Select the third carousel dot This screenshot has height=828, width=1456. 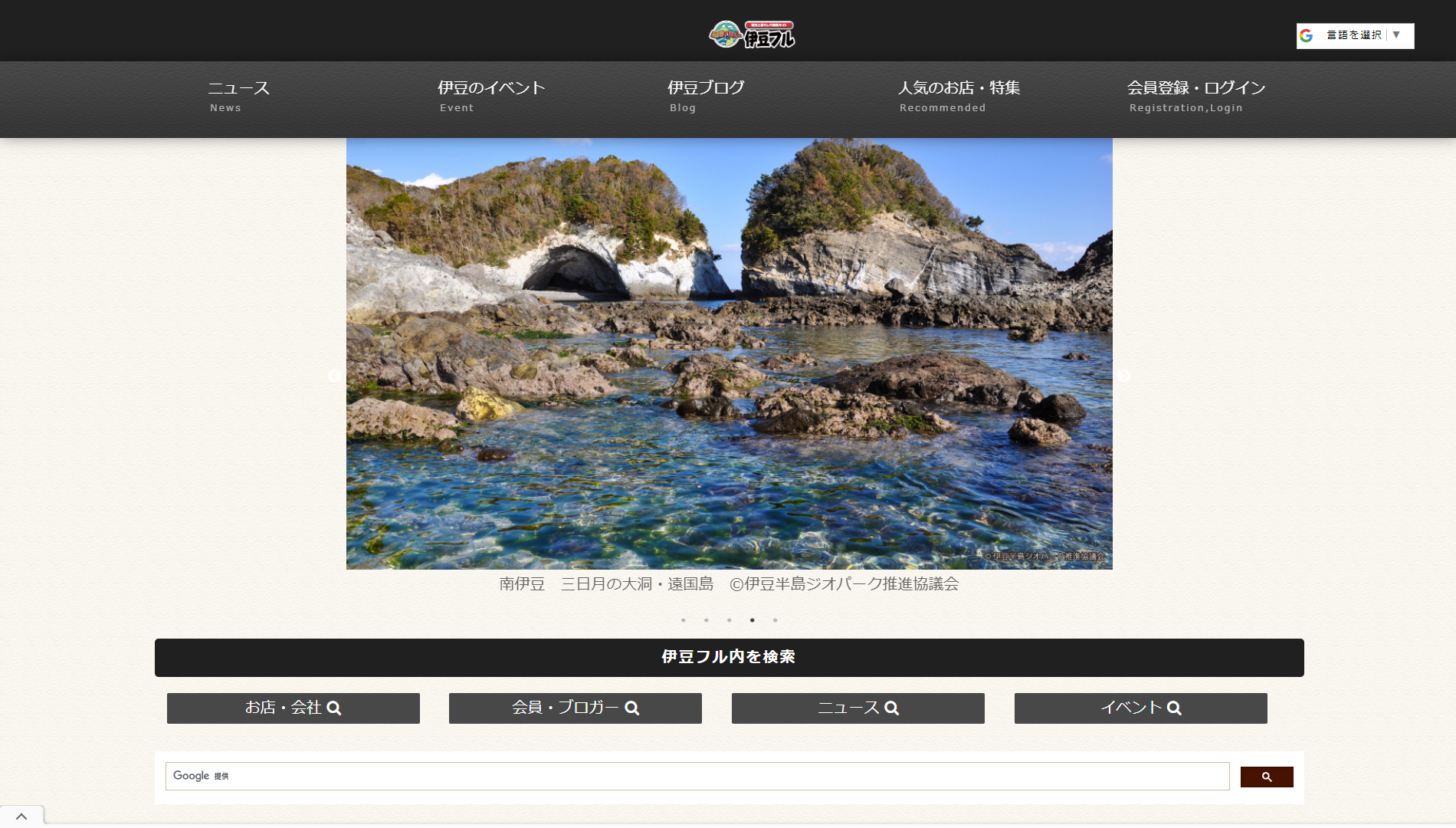(x=730, y=620)
